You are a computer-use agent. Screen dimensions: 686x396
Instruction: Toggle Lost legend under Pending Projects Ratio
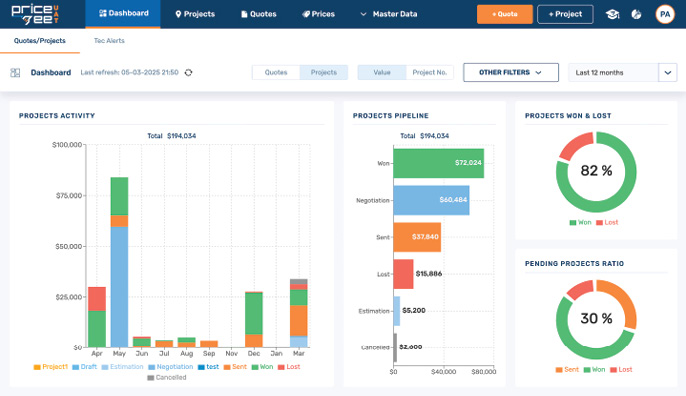tap(621, 369)
